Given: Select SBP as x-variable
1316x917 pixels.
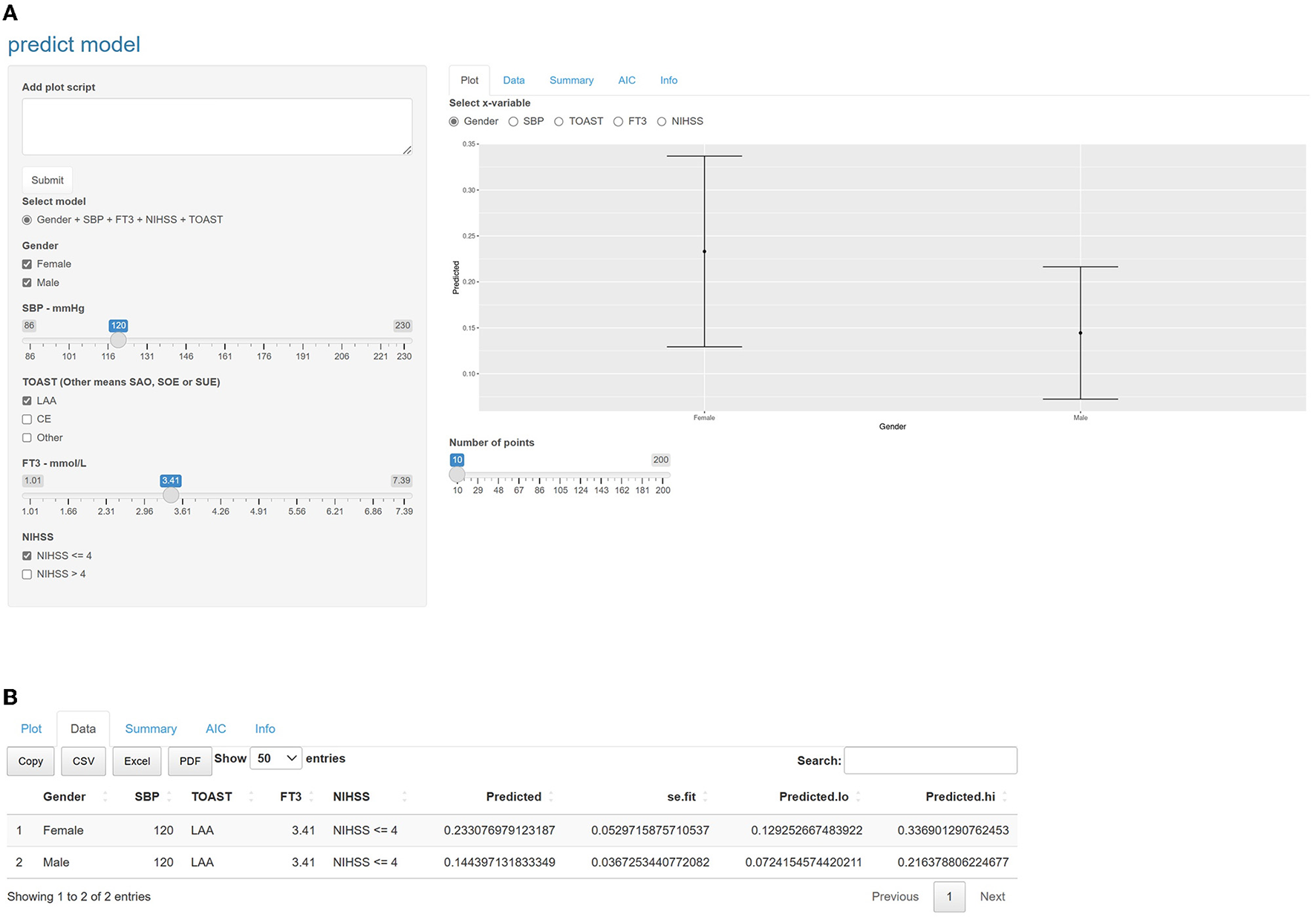Looking at the screenshot, I should (x=513, y=122).
